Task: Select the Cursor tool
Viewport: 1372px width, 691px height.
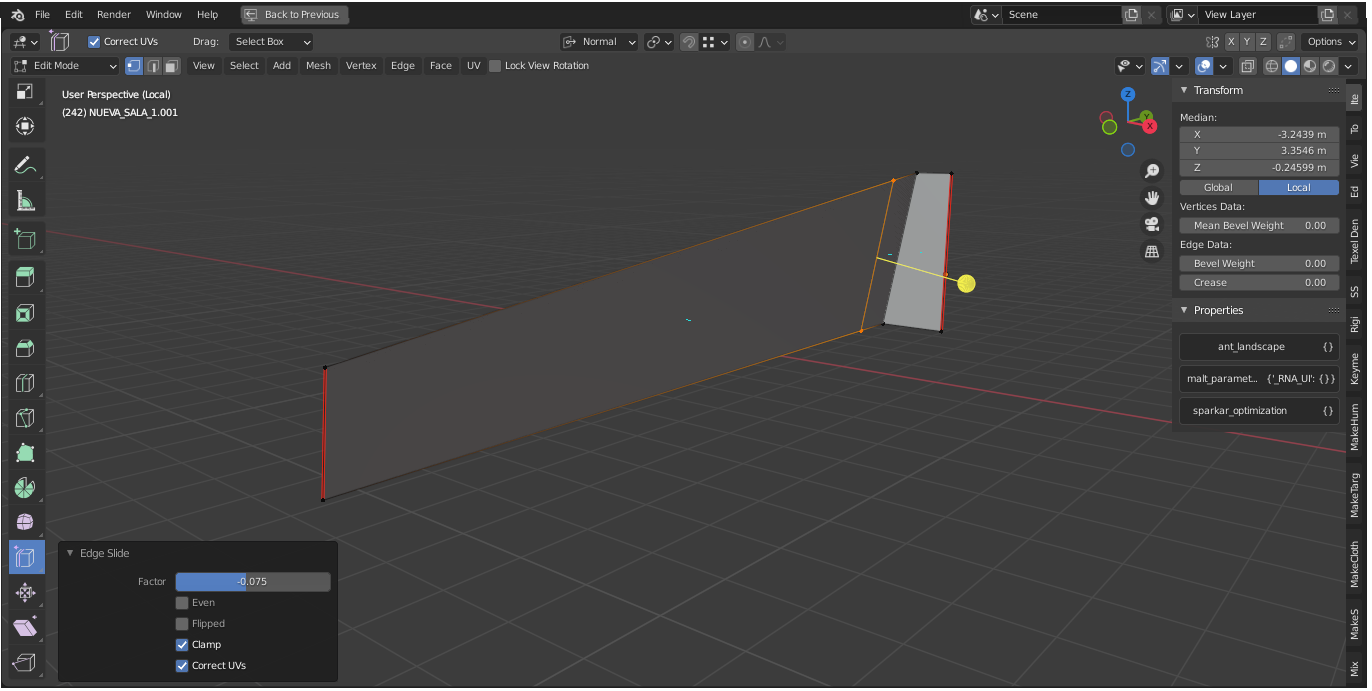Action: pyautogui.click(x=26, y=126)
